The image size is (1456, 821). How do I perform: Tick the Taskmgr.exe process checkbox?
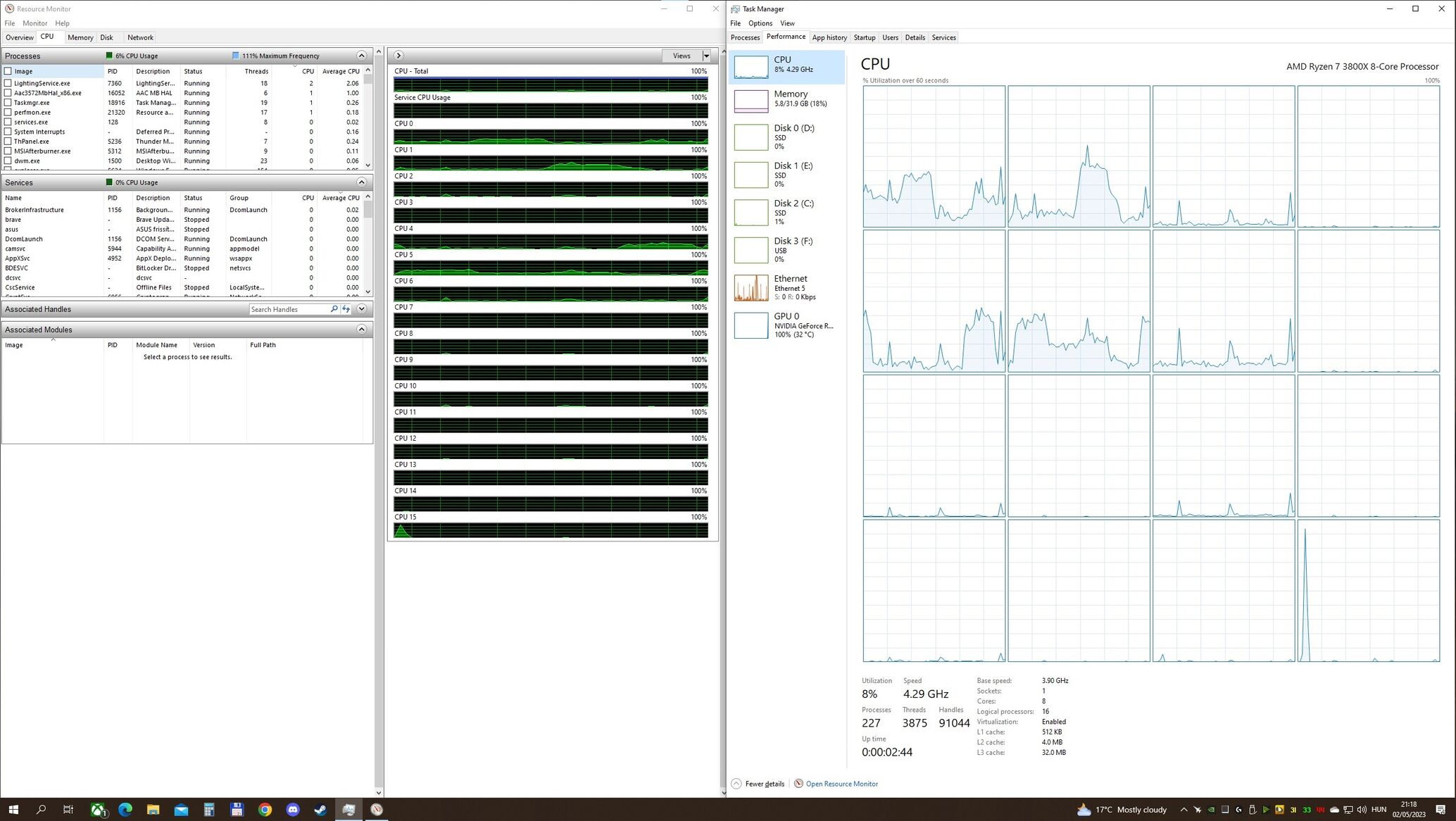click(8, 103)
